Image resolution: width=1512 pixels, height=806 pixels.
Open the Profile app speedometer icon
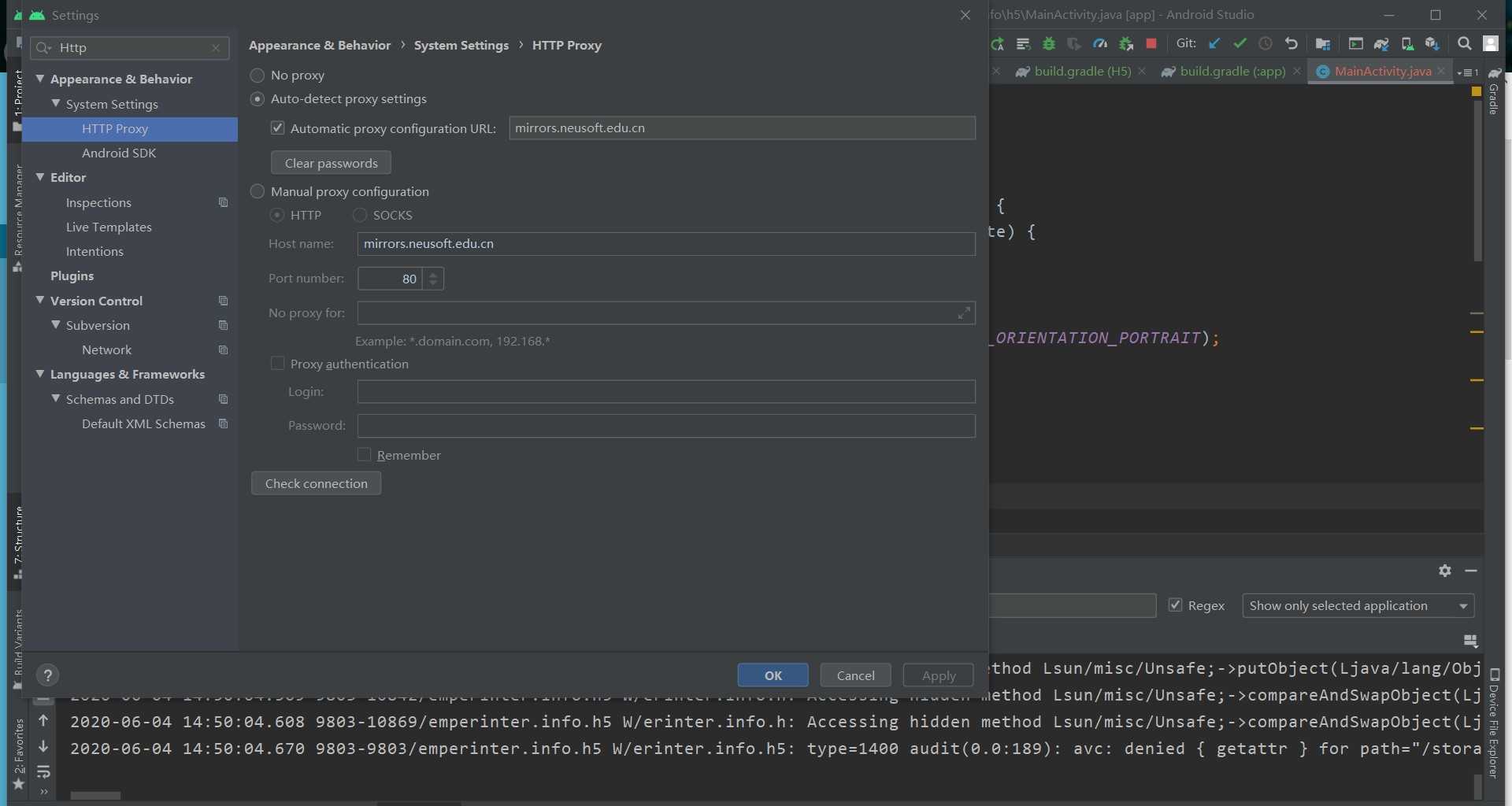(x=1100, y=44)
